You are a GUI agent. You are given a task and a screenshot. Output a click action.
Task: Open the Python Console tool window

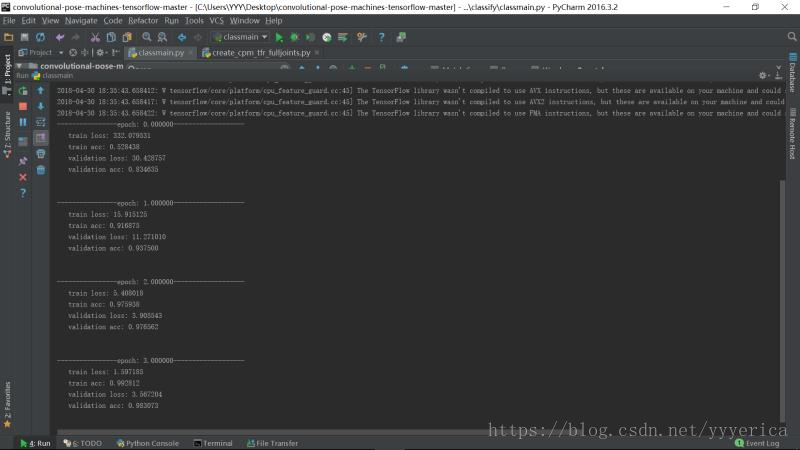[x=148, y=443]
